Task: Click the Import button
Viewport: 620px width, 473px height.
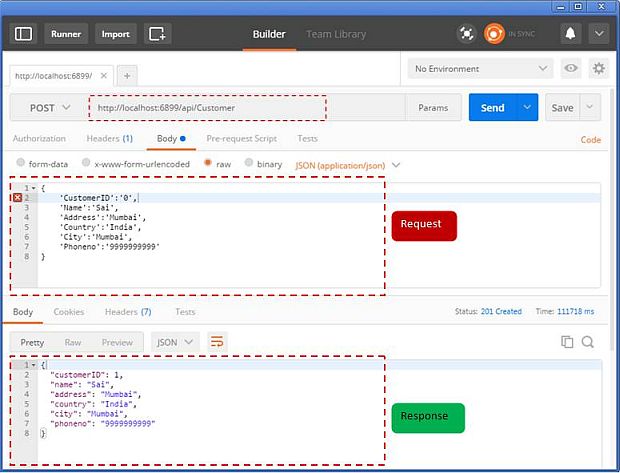Action: point(115,34)
